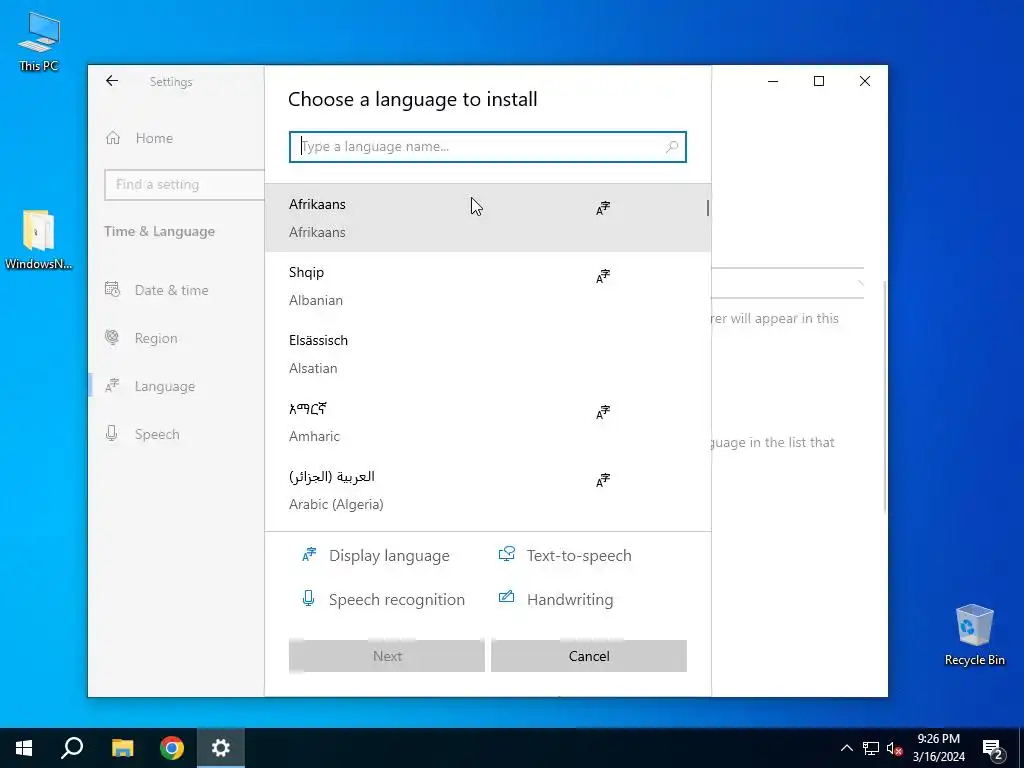Open Date & time settings
Viewport: 1024px width, 768px height.
pyautogui.click(x=171, y=290)
